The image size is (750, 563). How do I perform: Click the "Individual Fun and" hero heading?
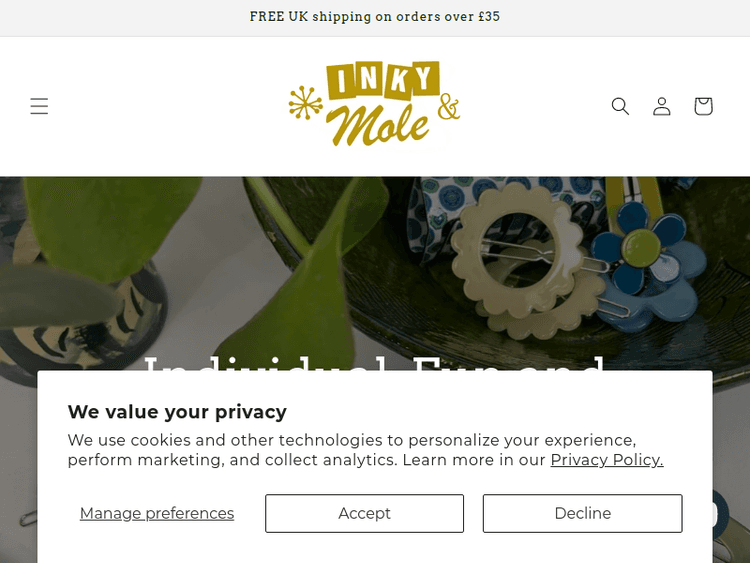click(x=375, y=362)
